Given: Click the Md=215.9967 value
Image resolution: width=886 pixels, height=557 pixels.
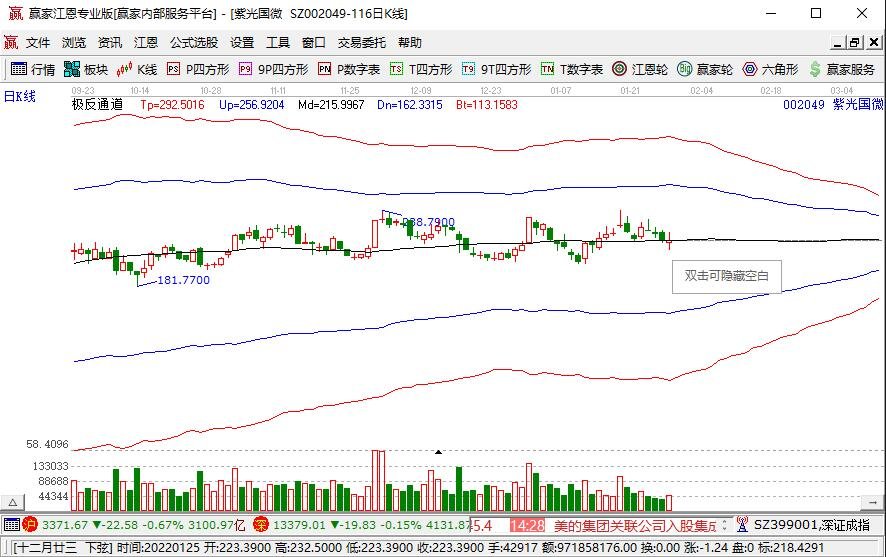Looking at the screenshot, I should point(331,105).
